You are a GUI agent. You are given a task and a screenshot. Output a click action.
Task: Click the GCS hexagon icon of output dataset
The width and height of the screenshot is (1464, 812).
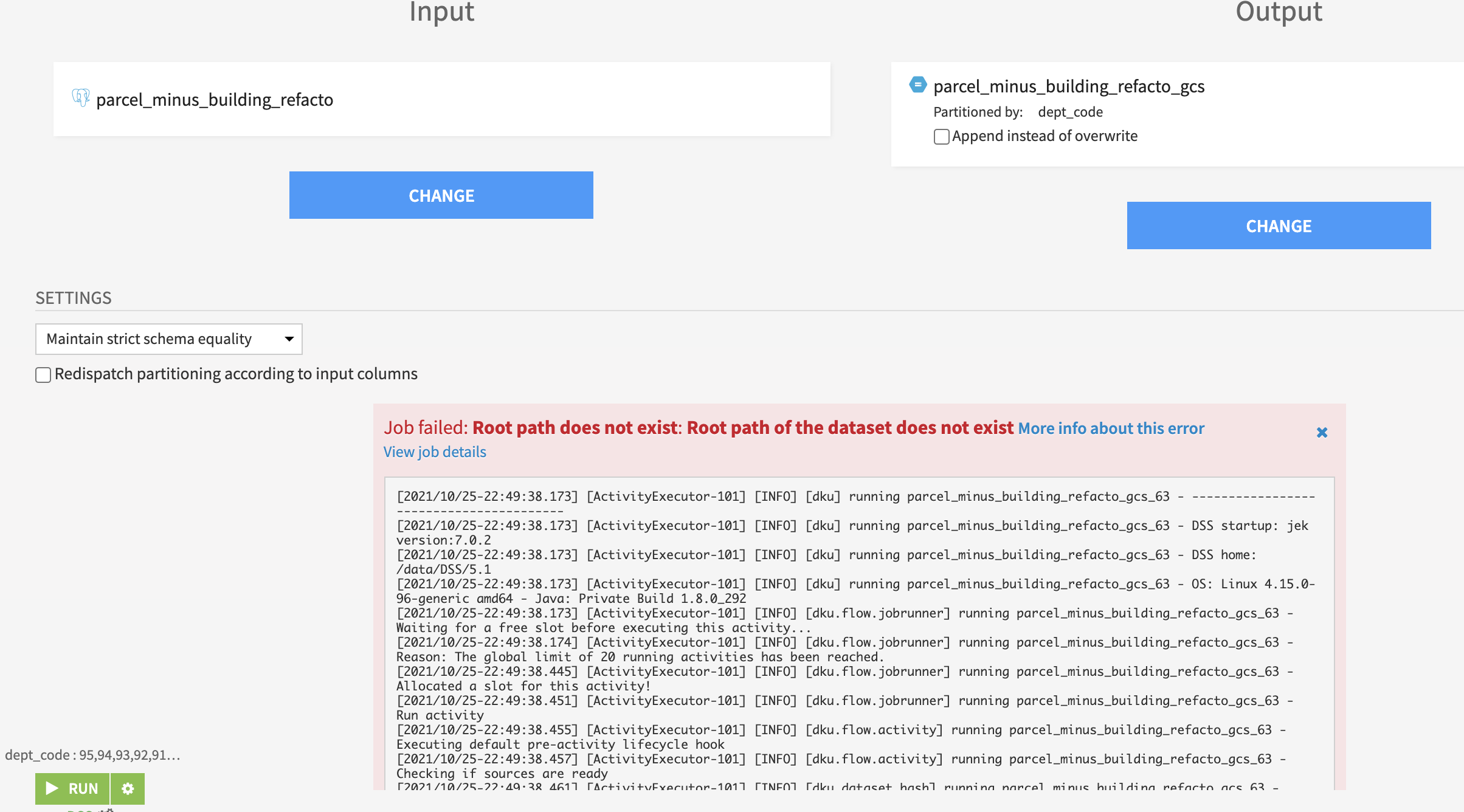click(917, 84)
